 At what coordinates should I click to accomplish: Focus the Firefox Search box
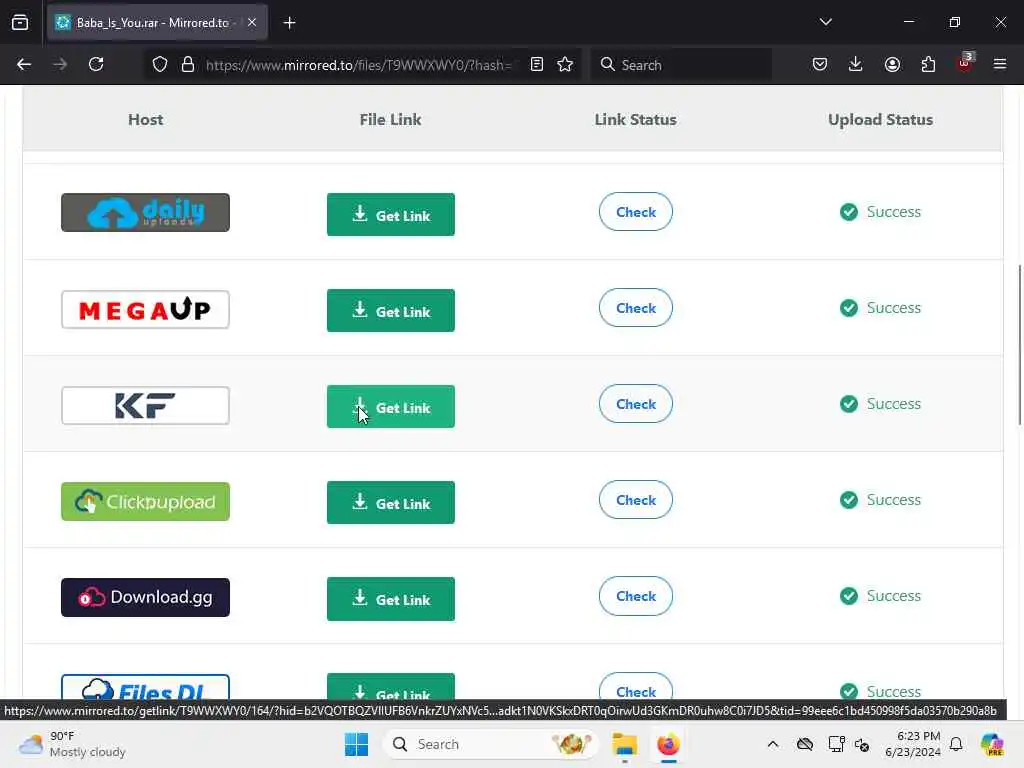[681, 65]
